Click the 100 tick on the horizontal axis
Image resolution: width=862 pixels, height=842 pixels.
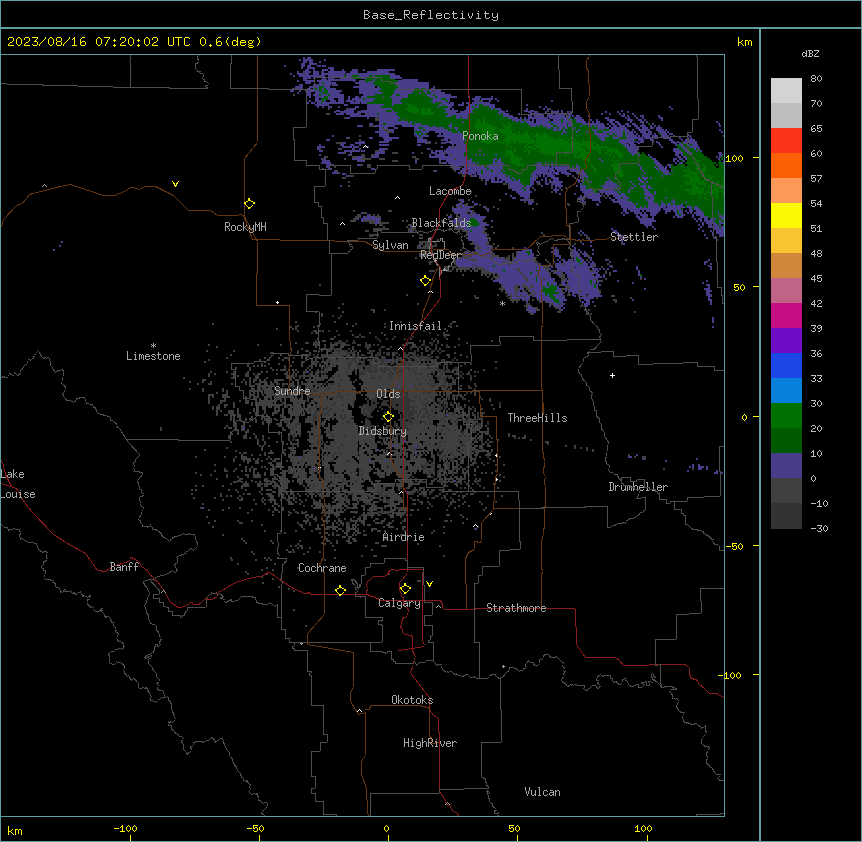click(x=643, y=828)
